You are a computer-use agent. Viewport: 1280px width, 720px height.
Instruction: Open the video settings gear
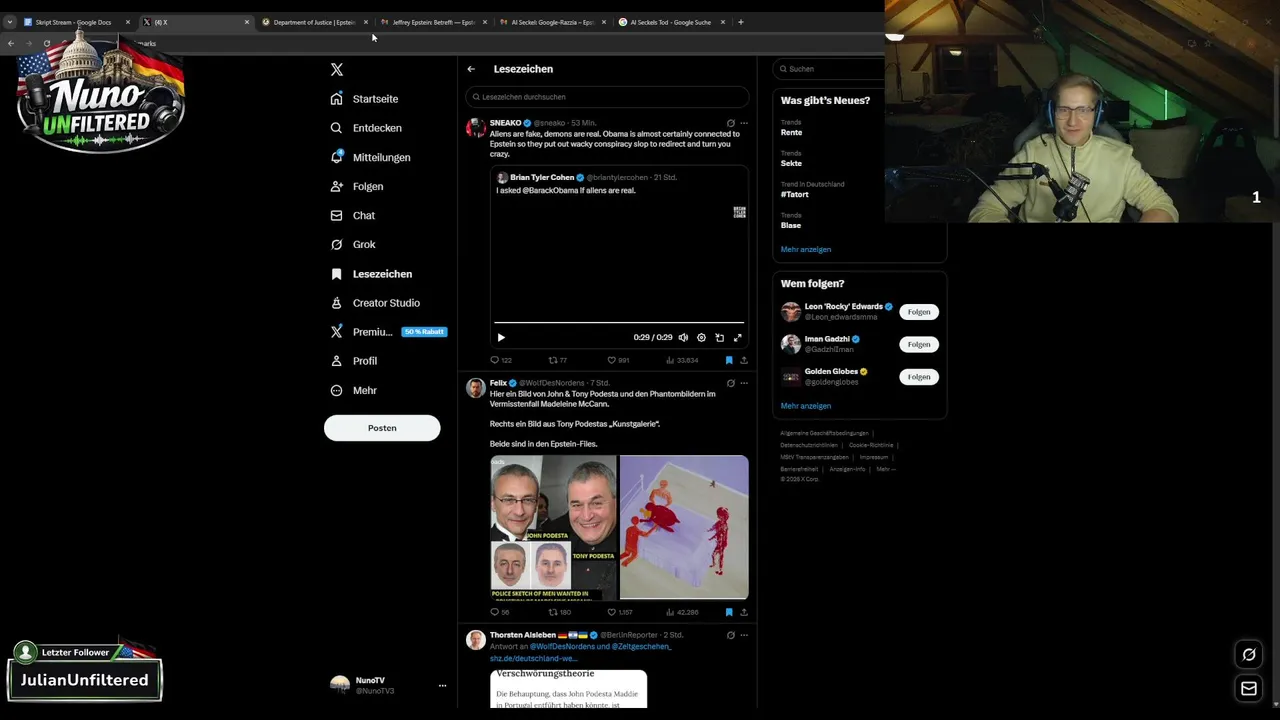(x=701, y=338)
